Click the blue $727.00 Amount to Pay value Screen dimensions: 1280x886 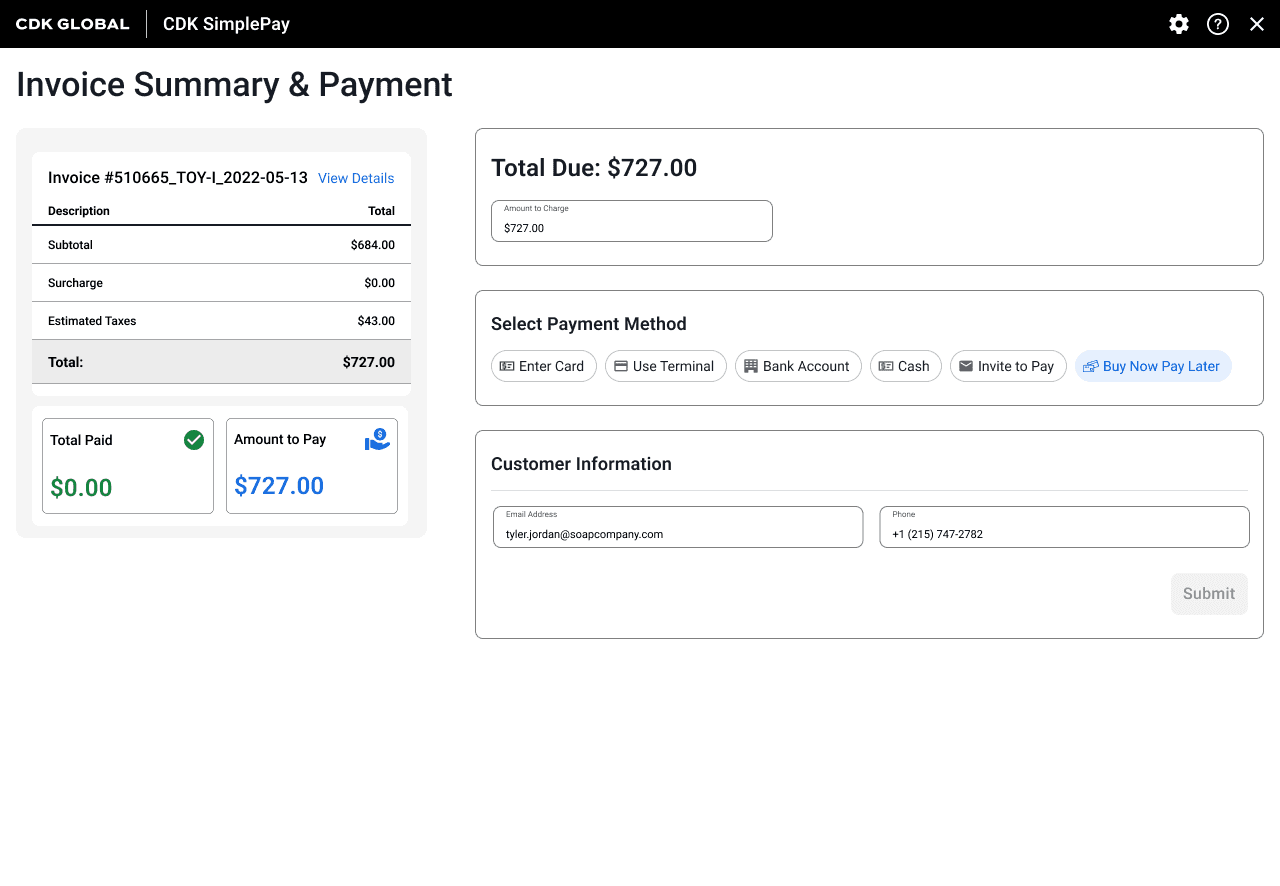(x=279, y=486)
